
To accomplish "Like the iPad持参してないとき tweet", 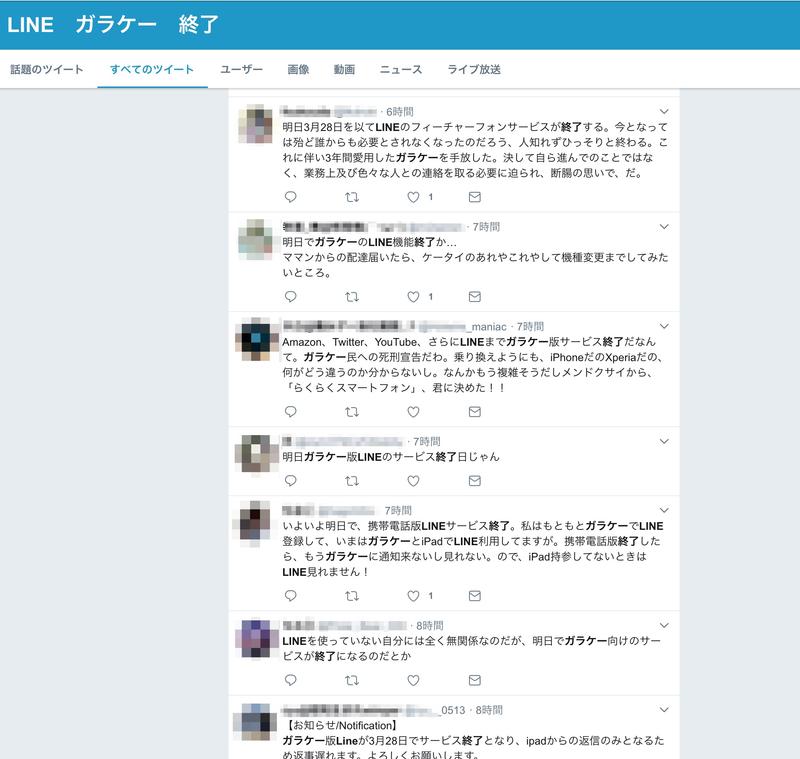I will point(413,595).
